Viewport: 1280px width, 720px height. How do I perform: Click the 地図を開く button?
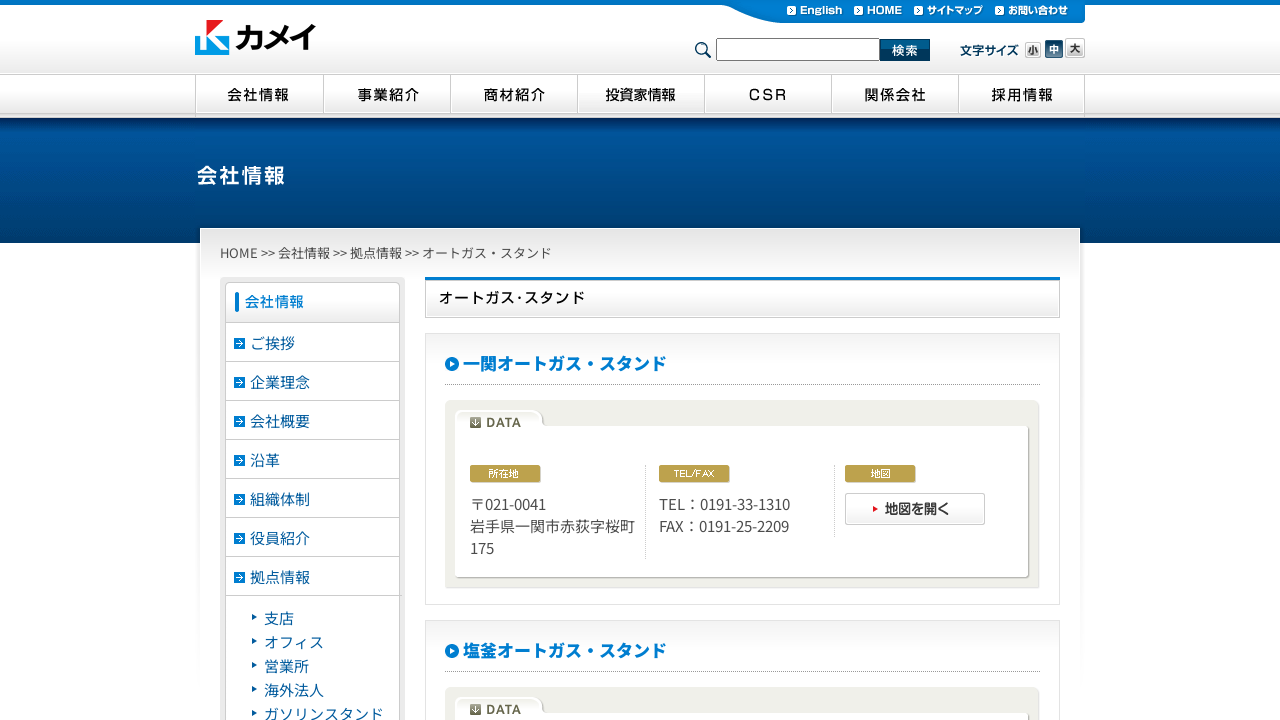coord(915,509)
